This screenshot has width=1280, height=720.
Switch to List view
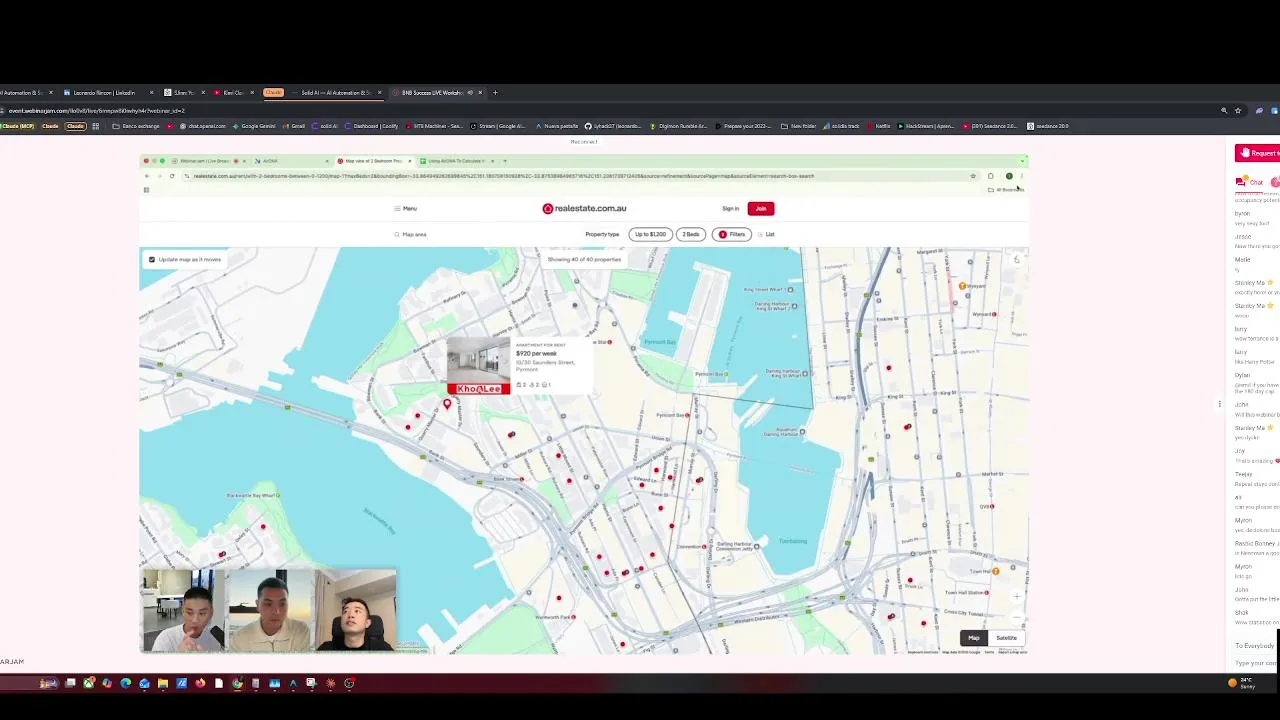tap(767, 234)
